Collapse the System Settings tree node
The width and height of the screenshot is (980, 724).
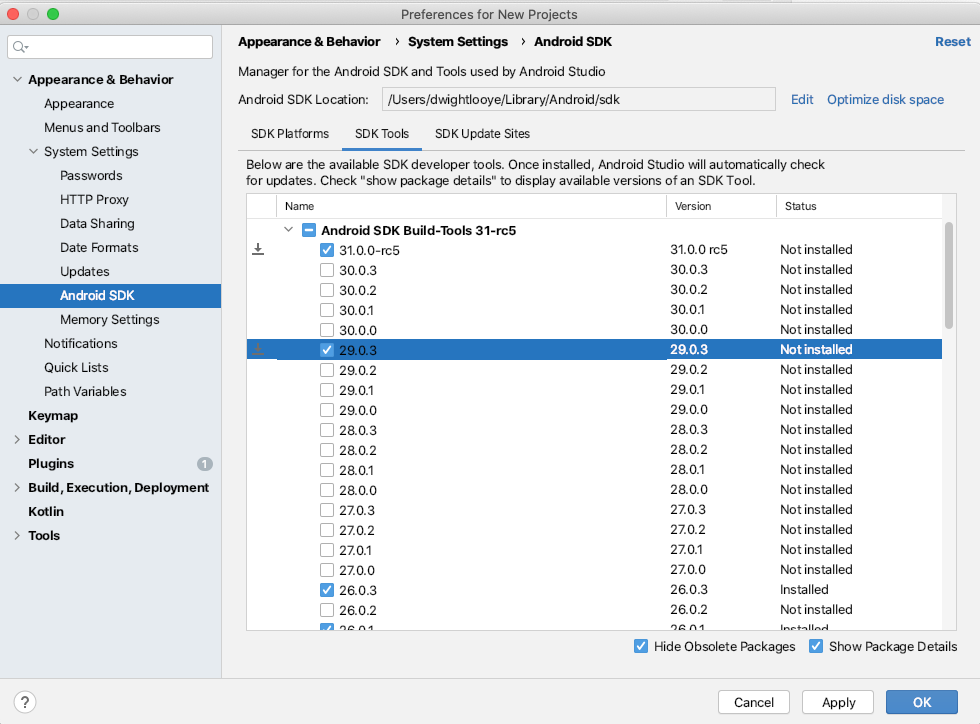33,152
